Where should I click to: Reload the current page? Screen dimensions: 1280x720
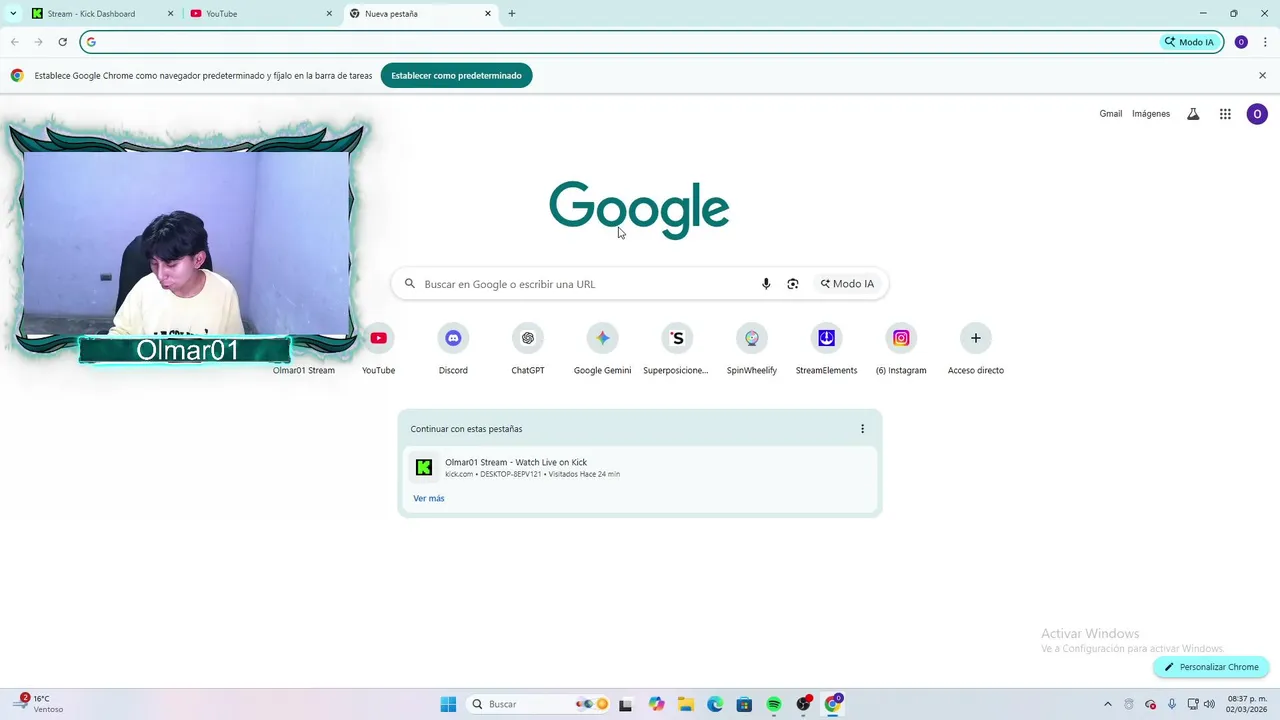pyautogui.click(x=62, y=42)
